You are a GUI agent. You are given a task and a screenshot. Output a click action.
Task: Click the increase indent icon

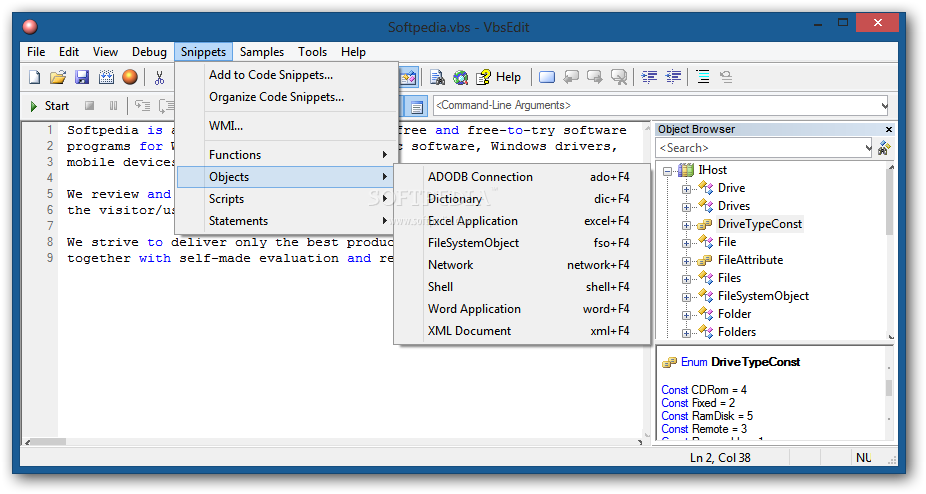click(650, 77)
